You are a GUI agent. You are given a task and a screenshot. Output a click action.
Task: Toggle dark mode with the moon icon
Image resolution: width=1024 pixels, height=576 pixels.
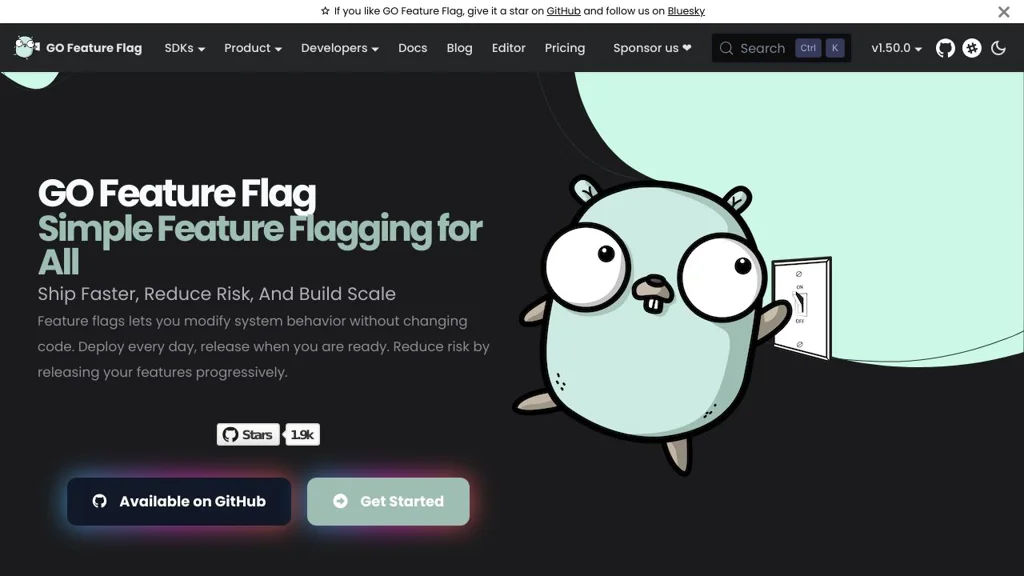(998, 48)
